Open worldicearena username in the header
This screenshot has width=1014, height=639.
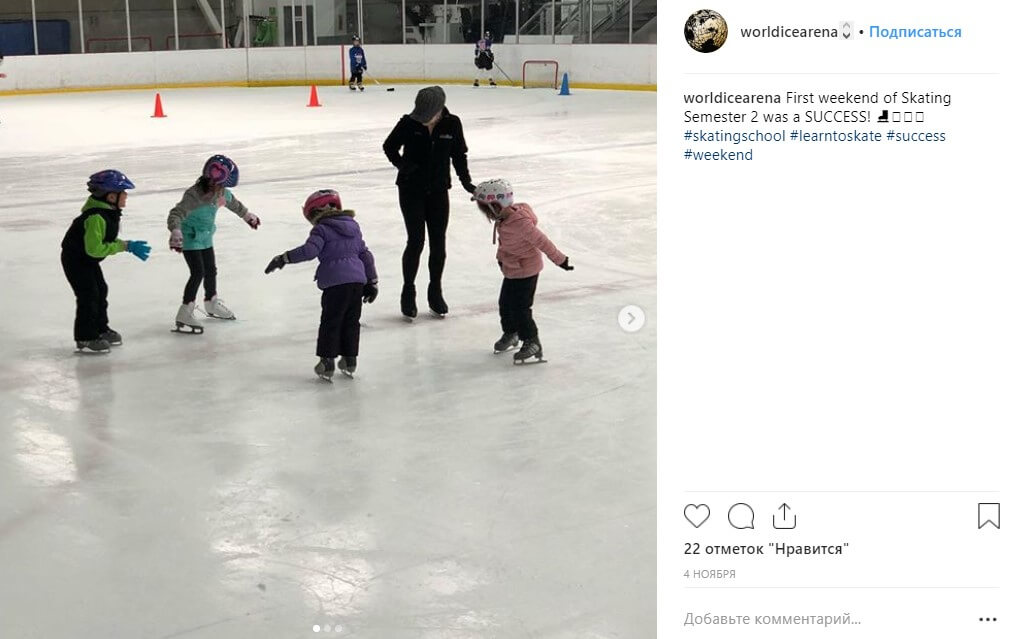click(x=788, y=32)
